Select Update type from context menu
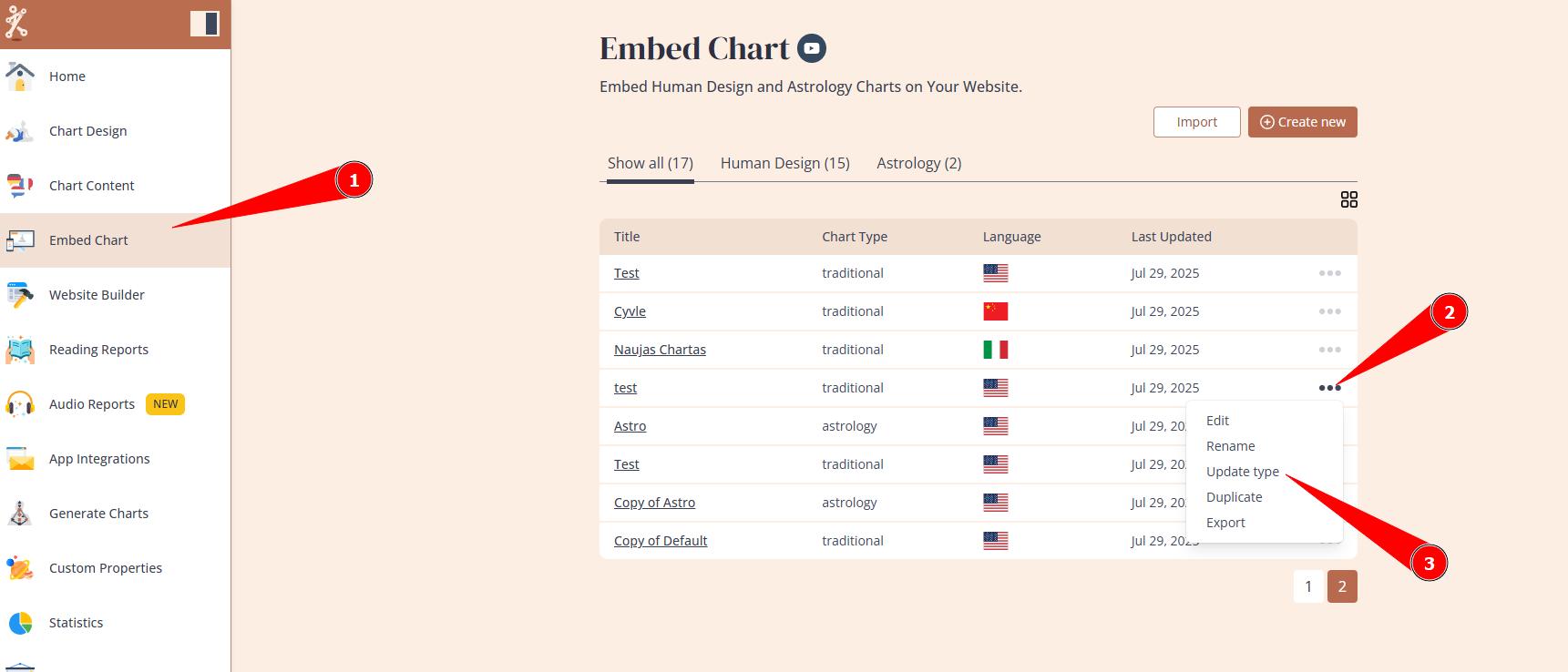This screenshot has width=1568, height=672. tap(1242, 472)
